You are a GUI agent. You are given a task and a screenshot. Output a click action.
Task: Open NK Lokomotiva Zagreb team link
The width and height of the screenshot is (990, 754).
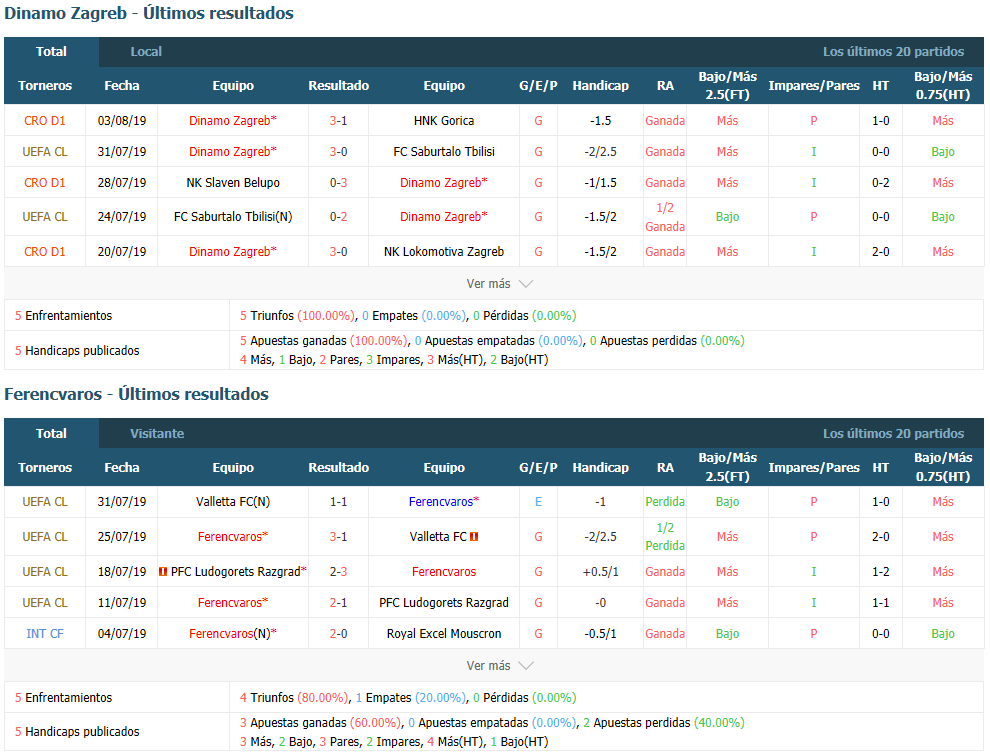tap(444, 251)
